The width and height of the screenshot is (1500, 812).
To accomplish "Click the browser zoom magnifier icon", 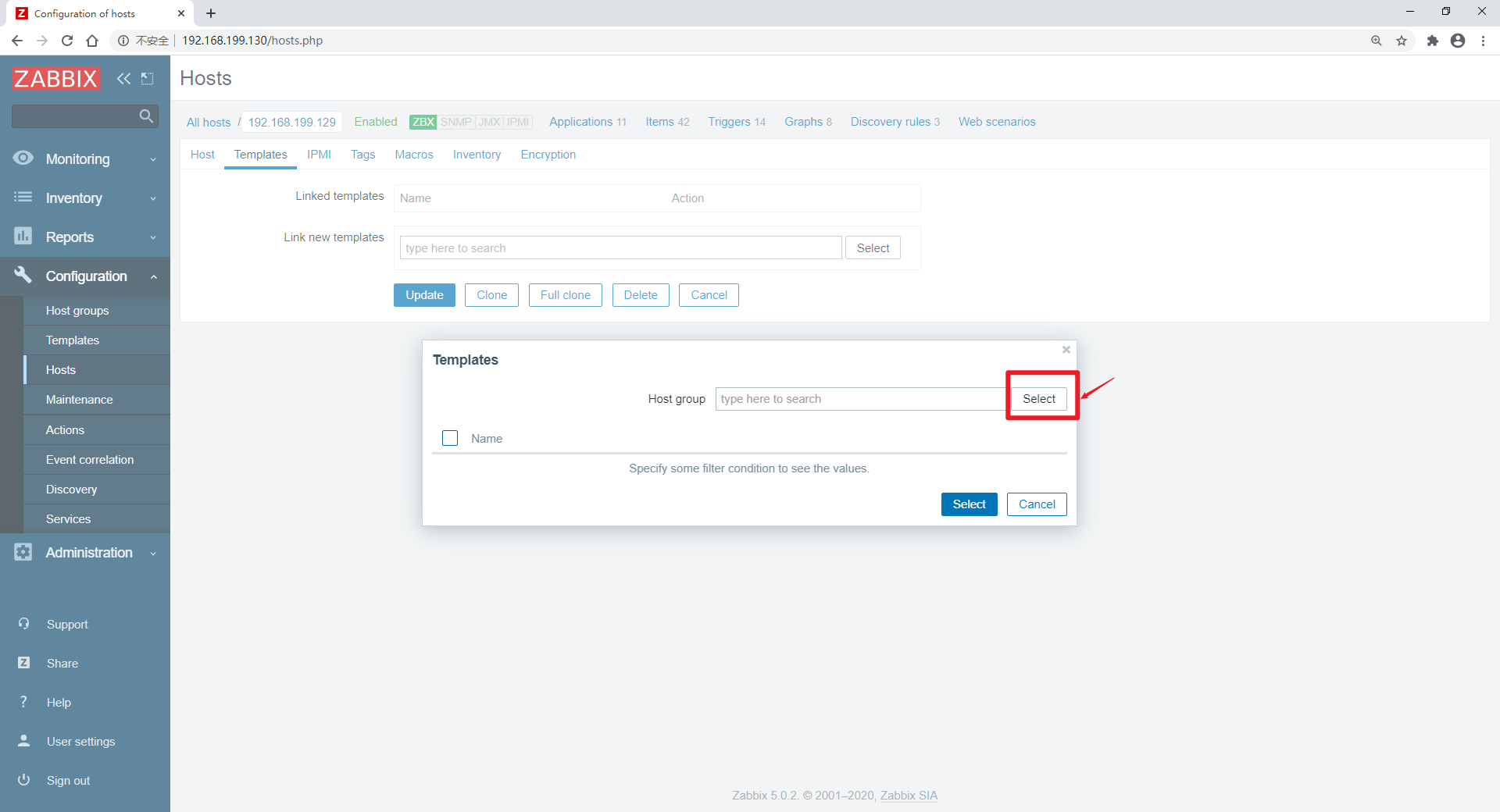I will coord(1377,41).
